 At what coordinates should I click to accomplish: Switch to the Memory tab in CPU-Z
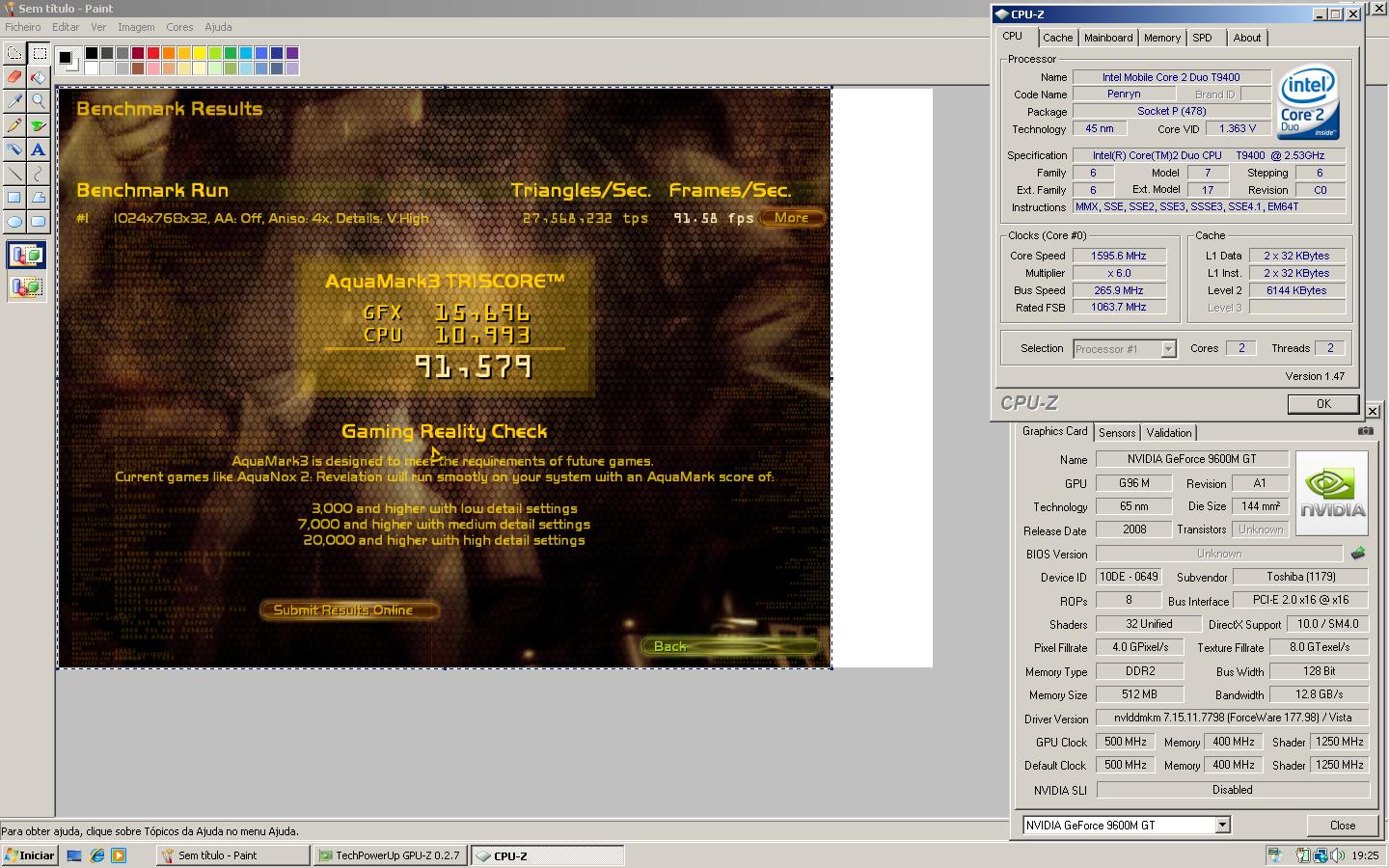coord(1161,38)
